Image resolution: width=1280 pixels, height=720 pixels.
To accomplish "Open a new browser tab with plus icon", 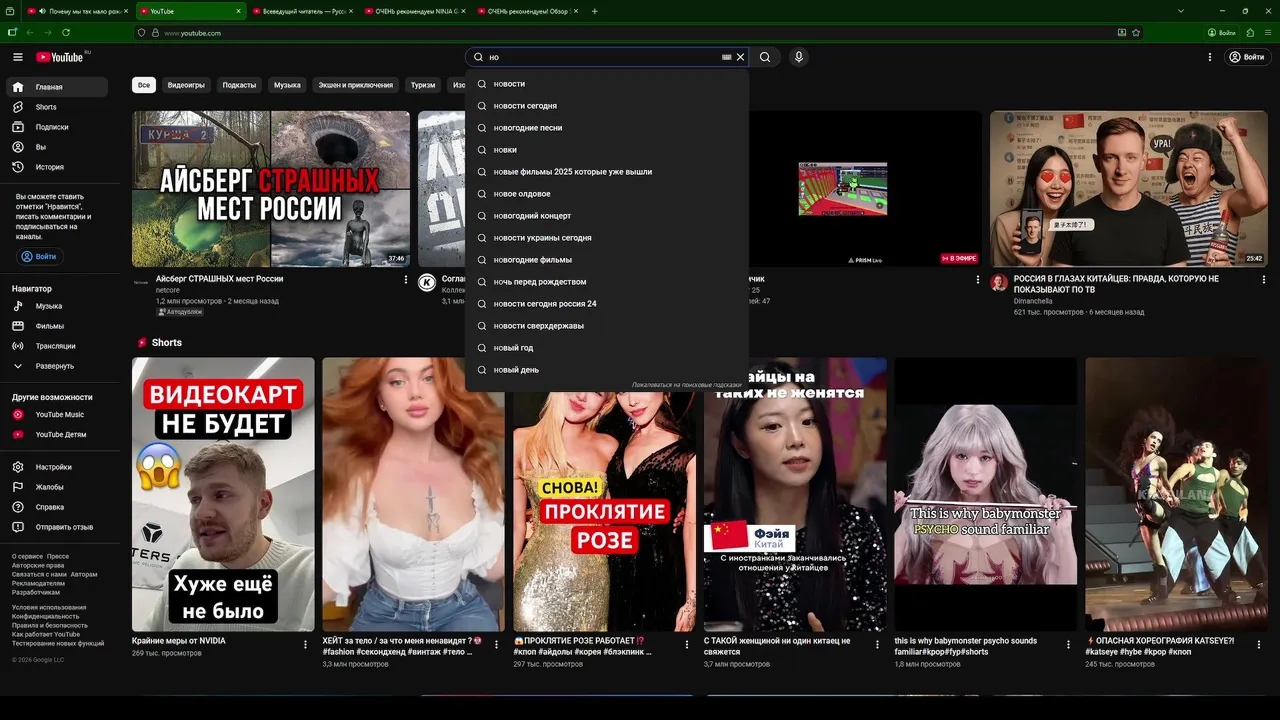I will click(x=595, y=11).
